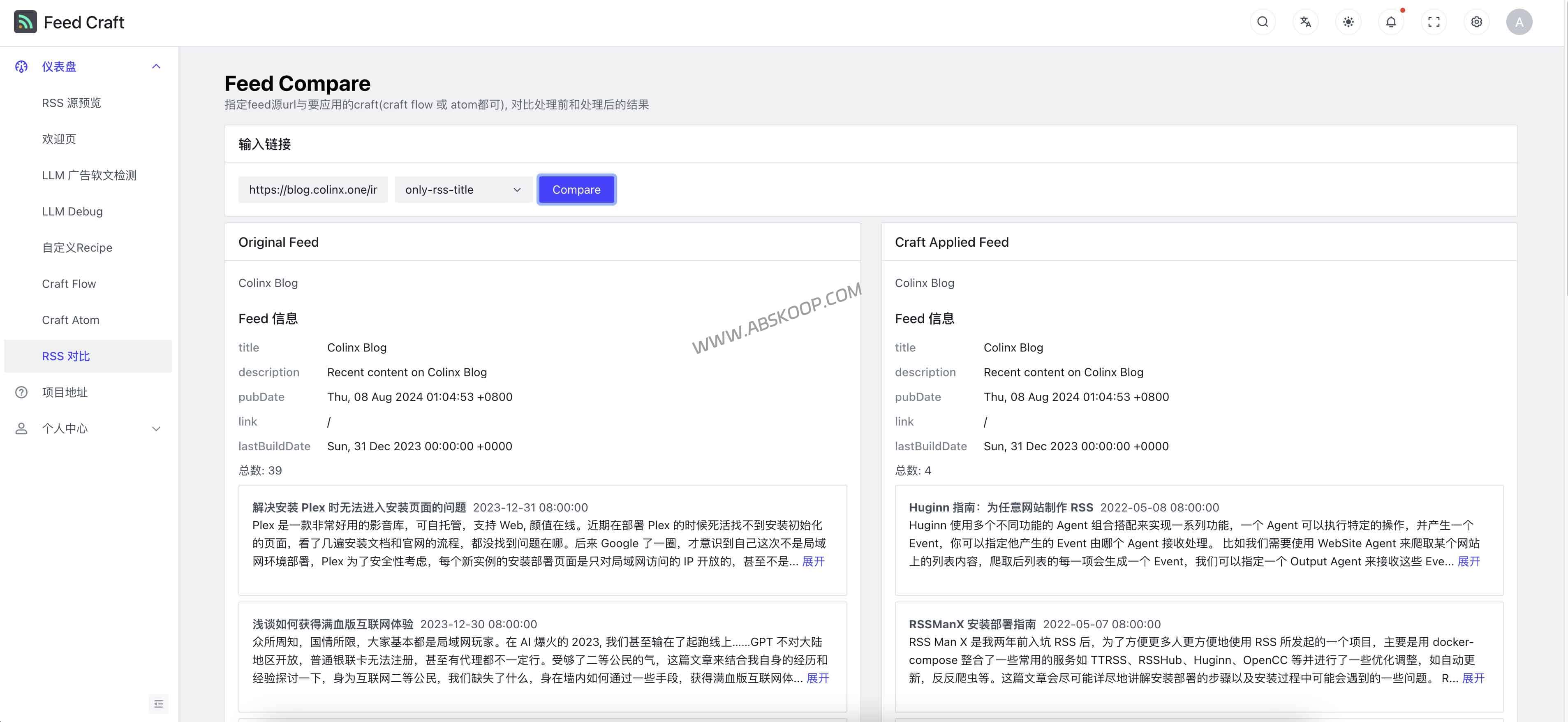This screenshot has width=1568, height=722.
Task: Click the Feed Craft RSS logo
Action: pos(25,21)
